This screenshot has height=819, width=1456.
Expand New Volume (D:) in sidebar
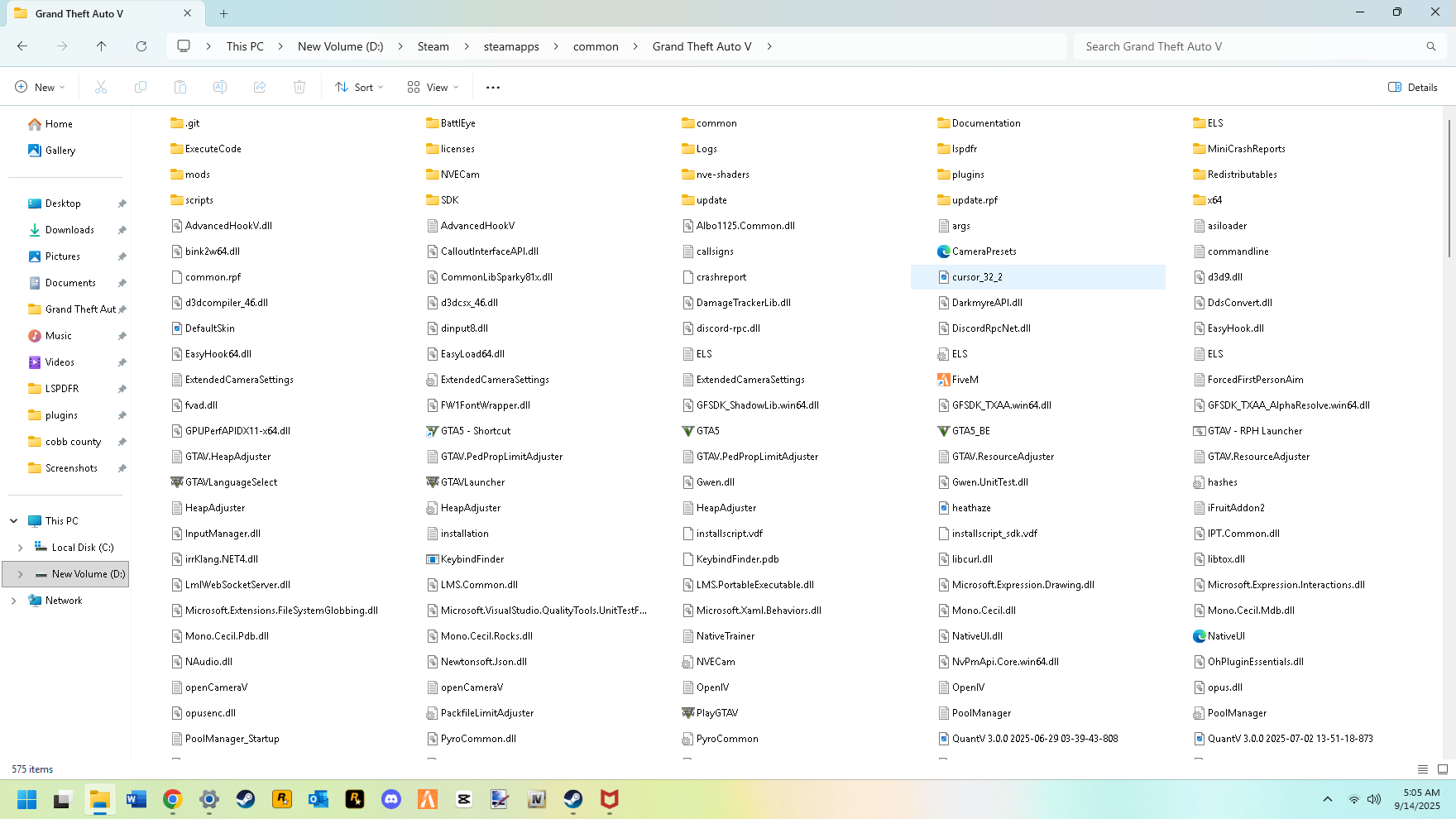[x=21, y=574]
